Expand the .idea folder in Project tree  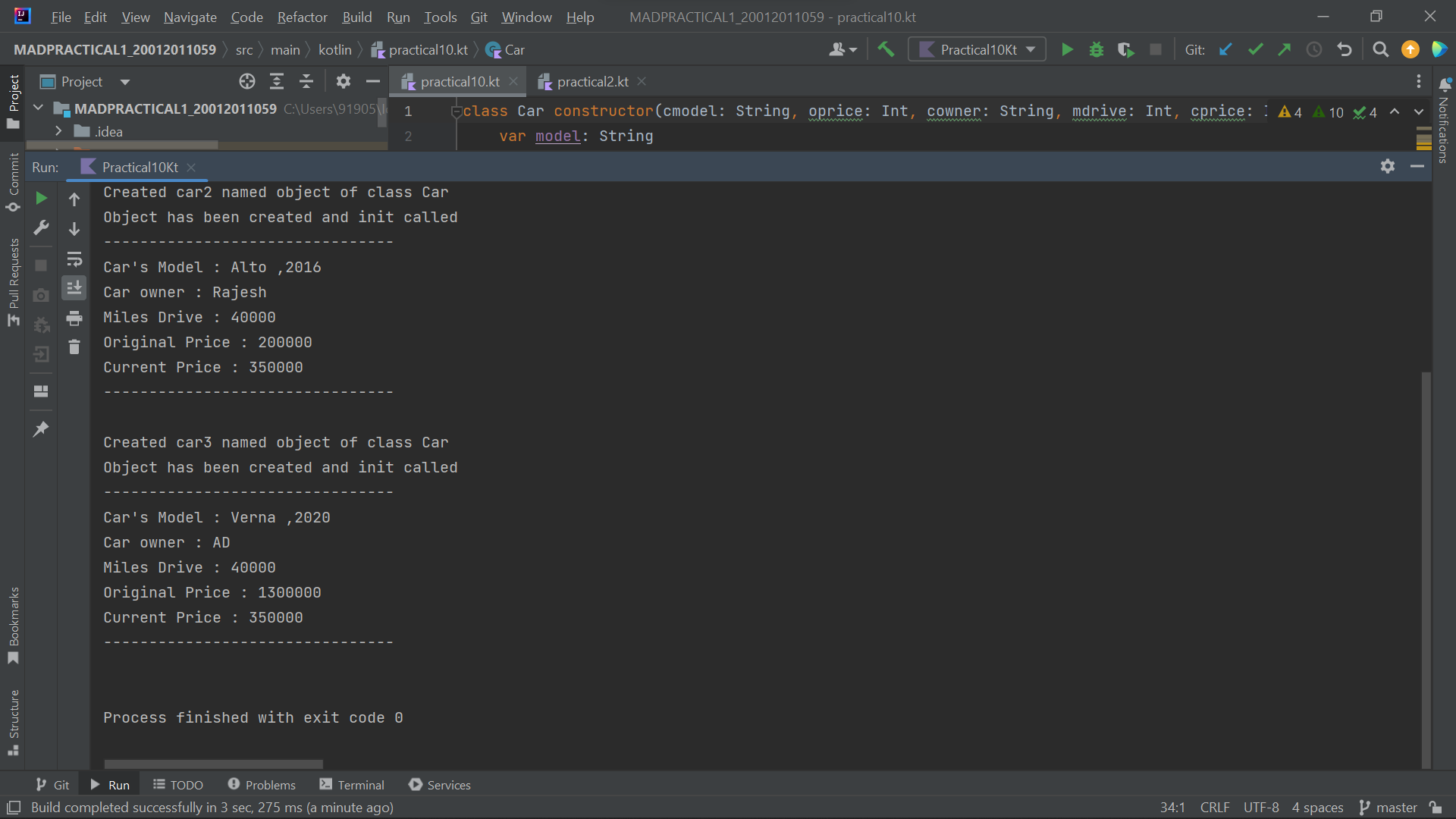point(59,130)
